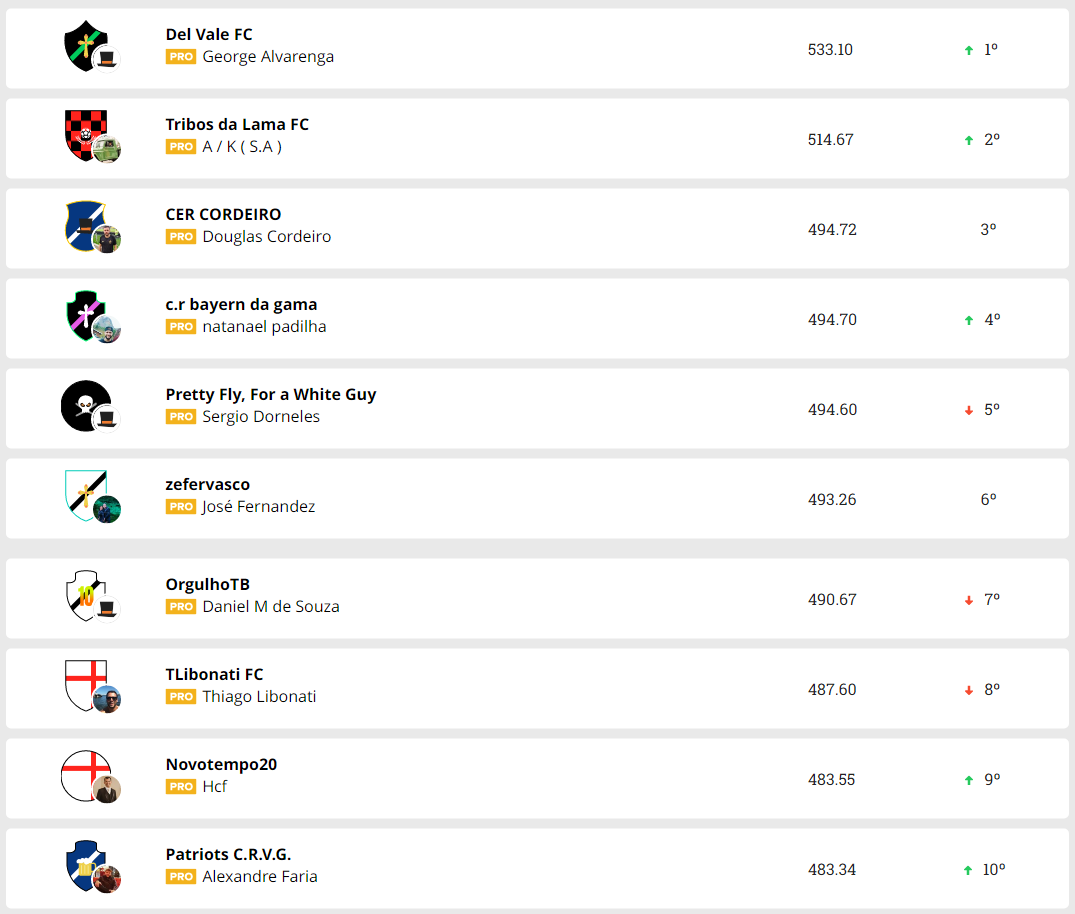Click the PRO badge next to Hcf
Viewport: 1075px width, 914px height.
click(x=181, y=787)
